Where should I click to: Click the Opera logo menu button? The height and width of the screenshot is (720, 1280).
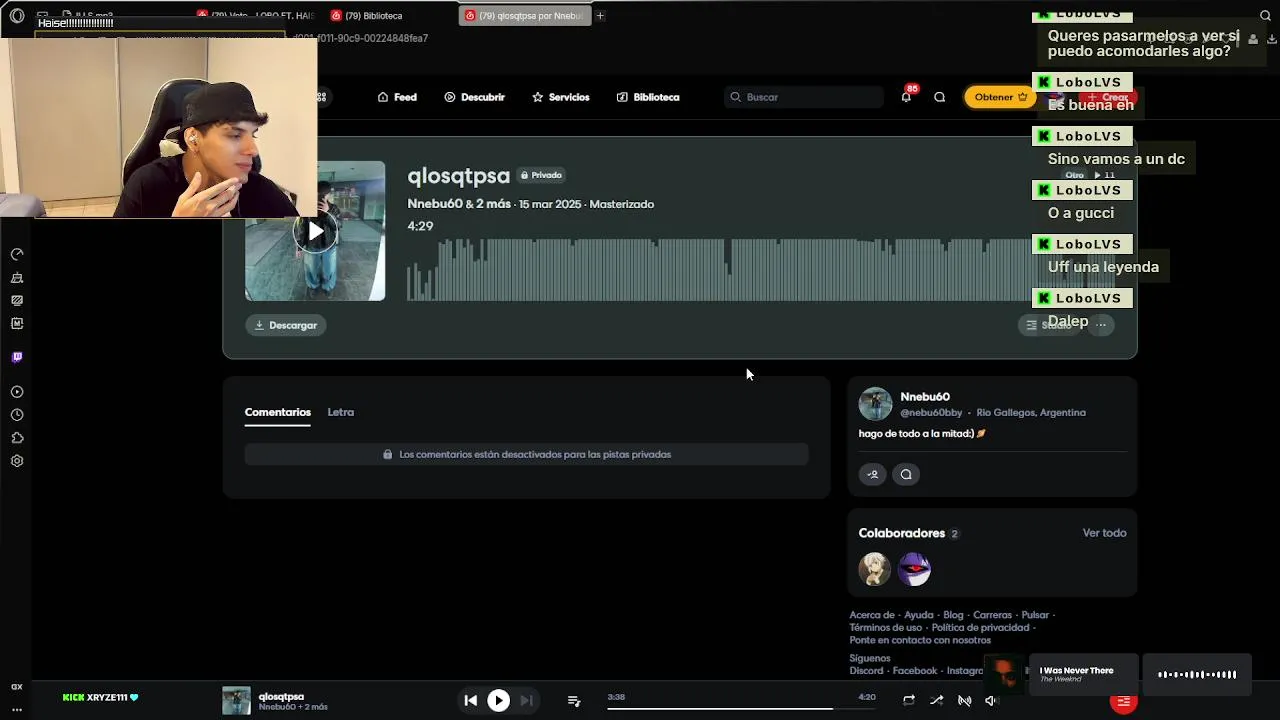coord(17,16)
